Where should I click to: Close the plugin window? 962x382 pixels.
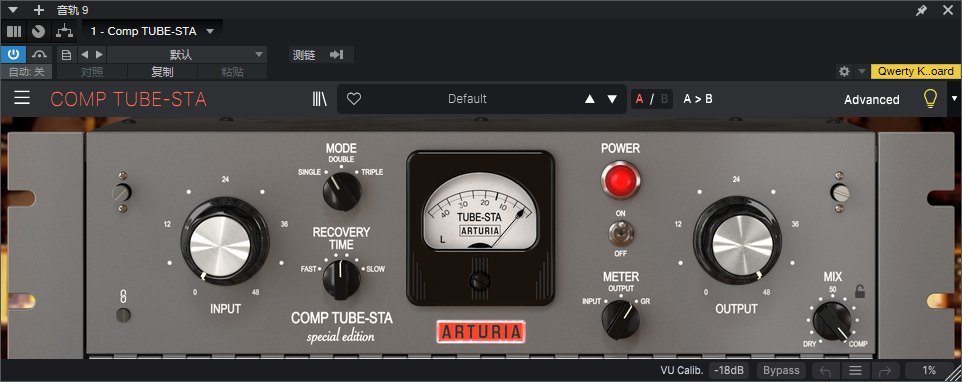[948, 10]
